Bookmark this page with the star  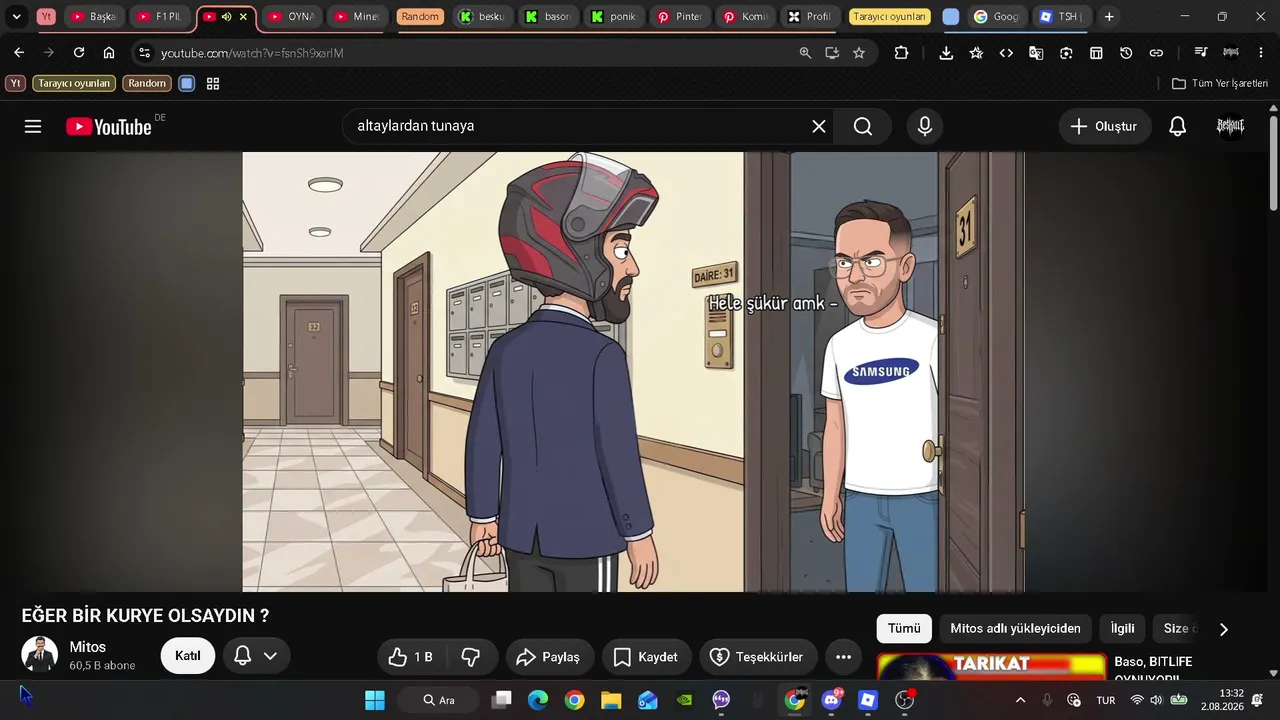pyautogui.click(x=859, y=53)
